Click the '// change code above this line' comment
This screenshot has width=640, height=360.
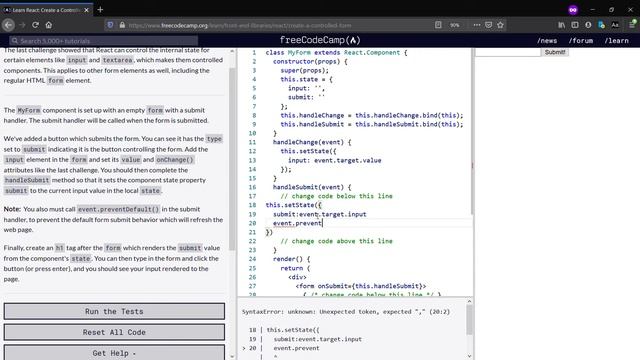(336, 241)
